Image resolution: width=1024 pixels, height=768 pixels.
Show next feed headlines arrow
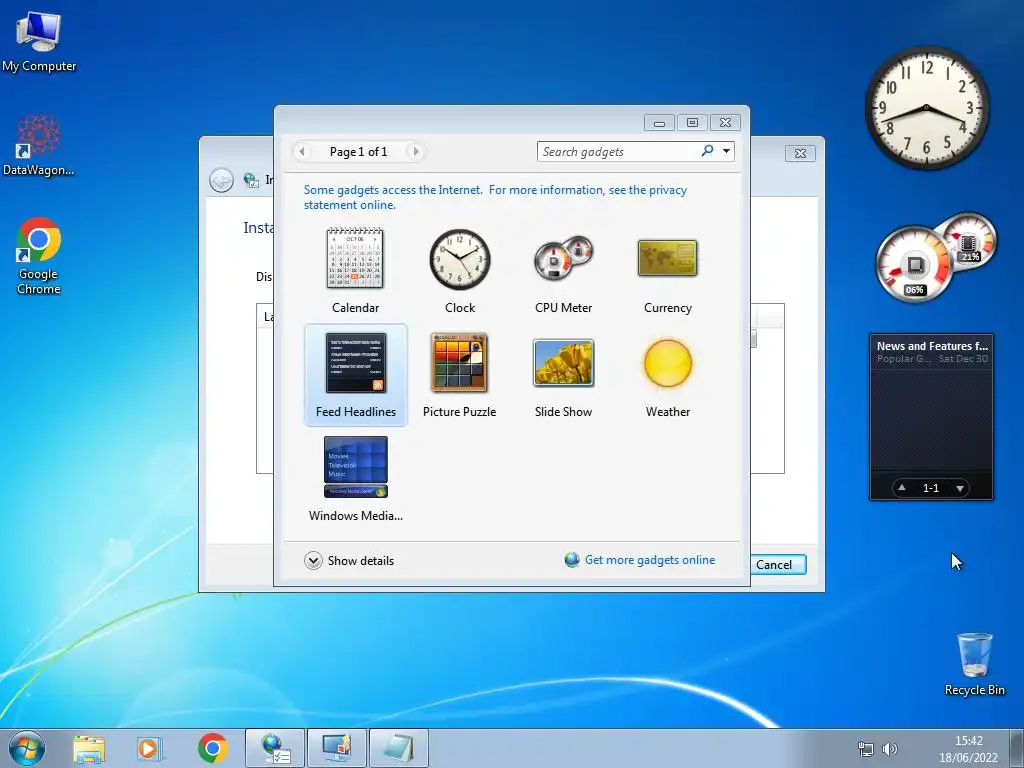(x=959, y=488)
